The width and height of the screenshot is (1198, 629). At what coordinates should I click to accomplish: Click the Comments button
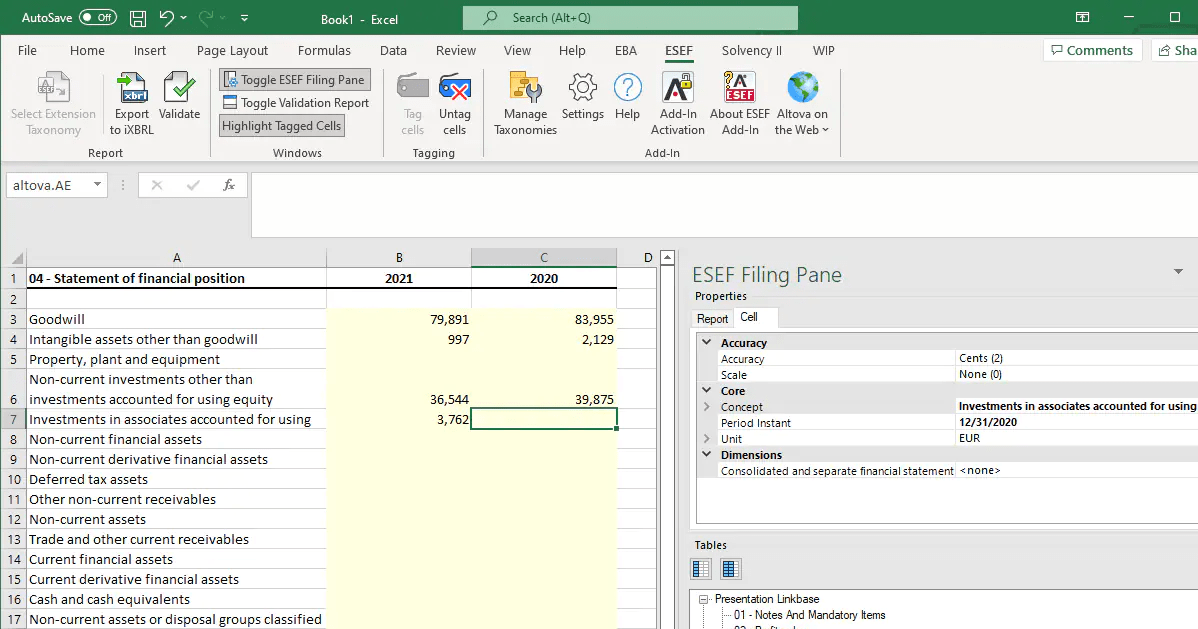pyautogui.click(x=1092, y=50)
